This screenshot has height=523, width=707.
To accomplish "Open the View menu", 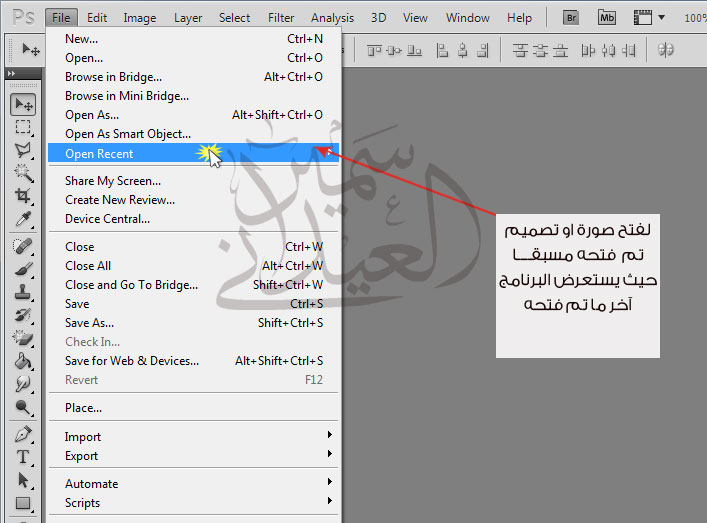I will coord(415,18).
